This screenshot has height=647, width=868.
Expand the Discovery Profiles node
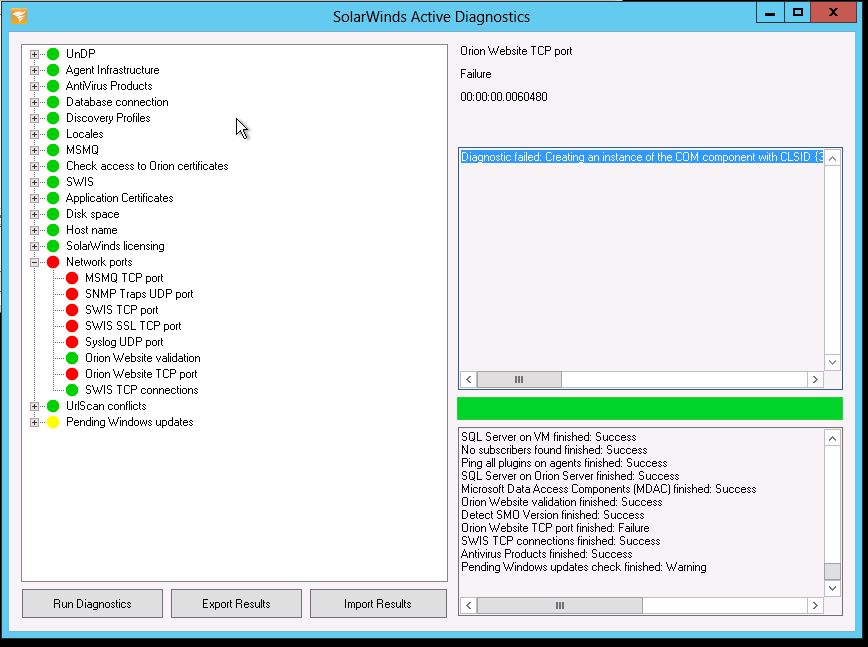click(34, 118)
